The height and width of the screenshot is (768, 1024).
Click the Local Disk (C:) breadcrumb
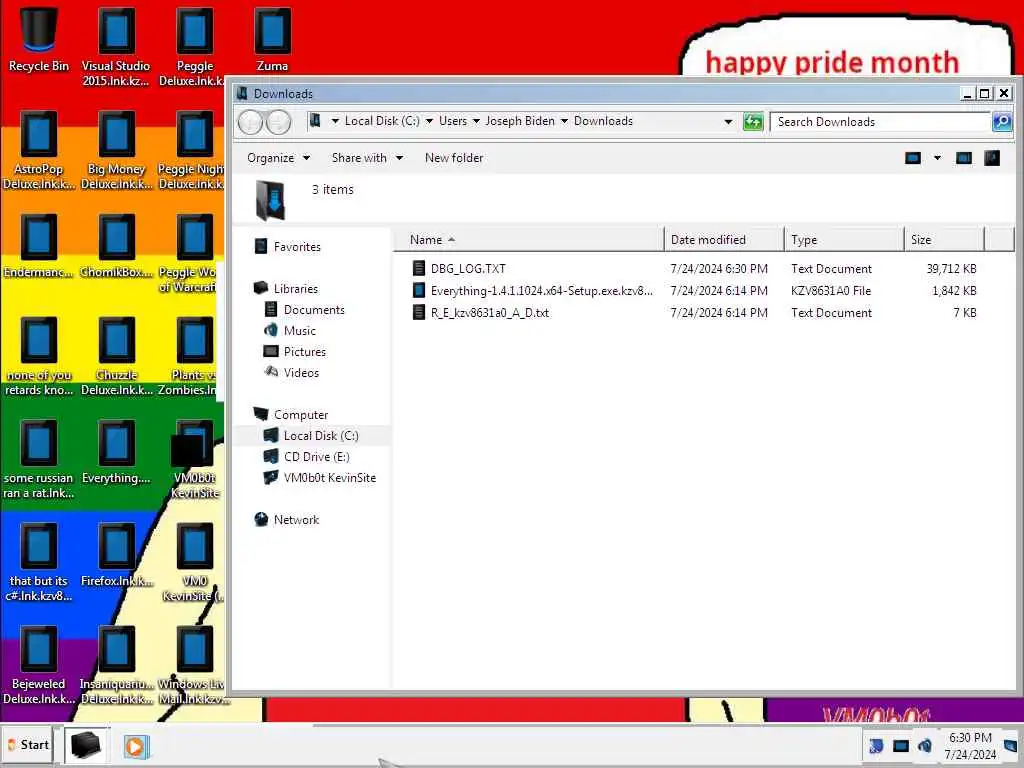pos(382,121)
